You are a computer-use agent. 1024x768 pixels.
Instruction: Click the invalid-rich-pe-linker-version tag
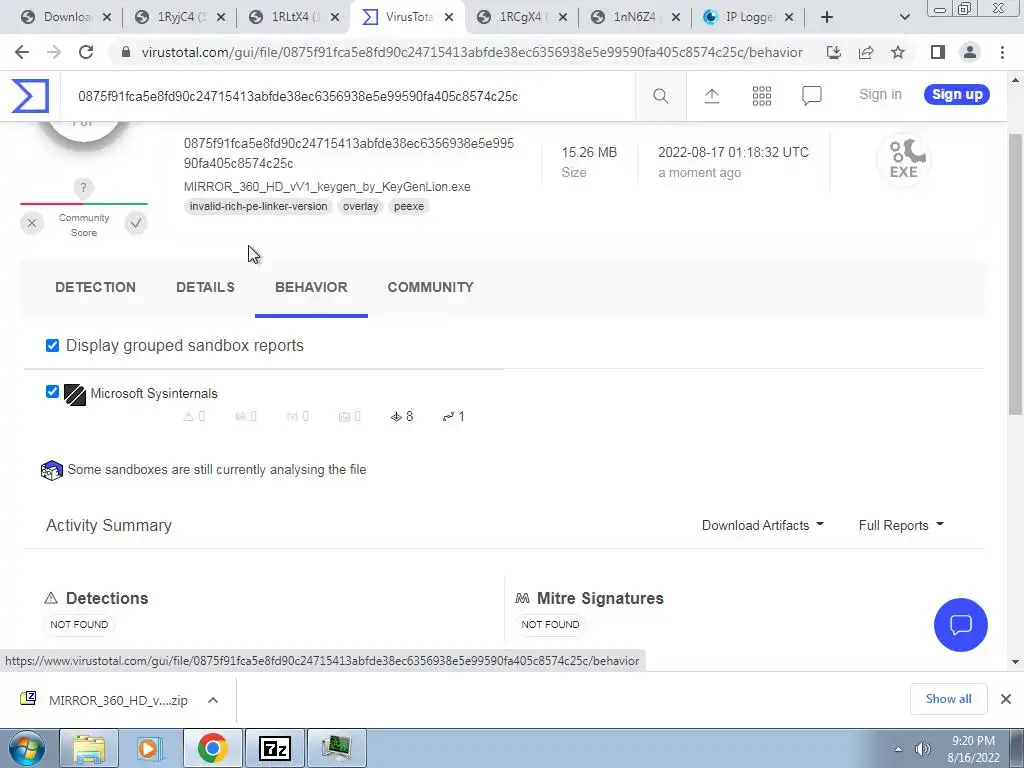[259, 206]
